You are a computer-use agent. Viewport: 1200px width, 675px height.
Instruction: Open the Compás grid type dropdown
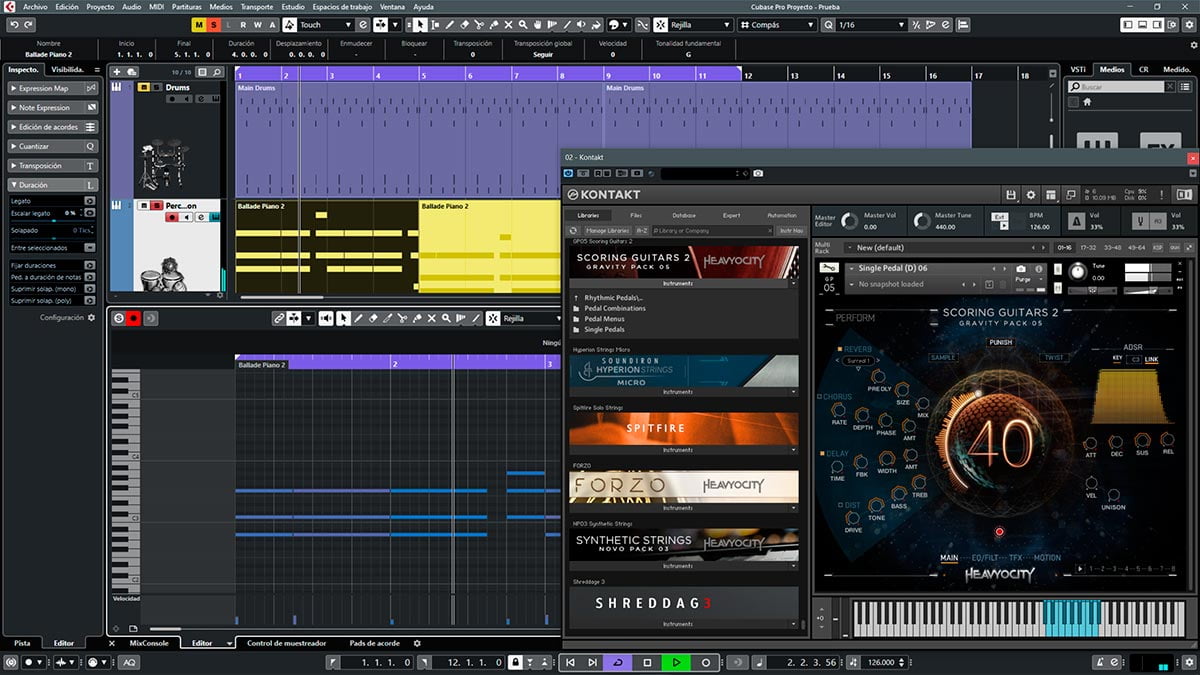click(777, 24)
